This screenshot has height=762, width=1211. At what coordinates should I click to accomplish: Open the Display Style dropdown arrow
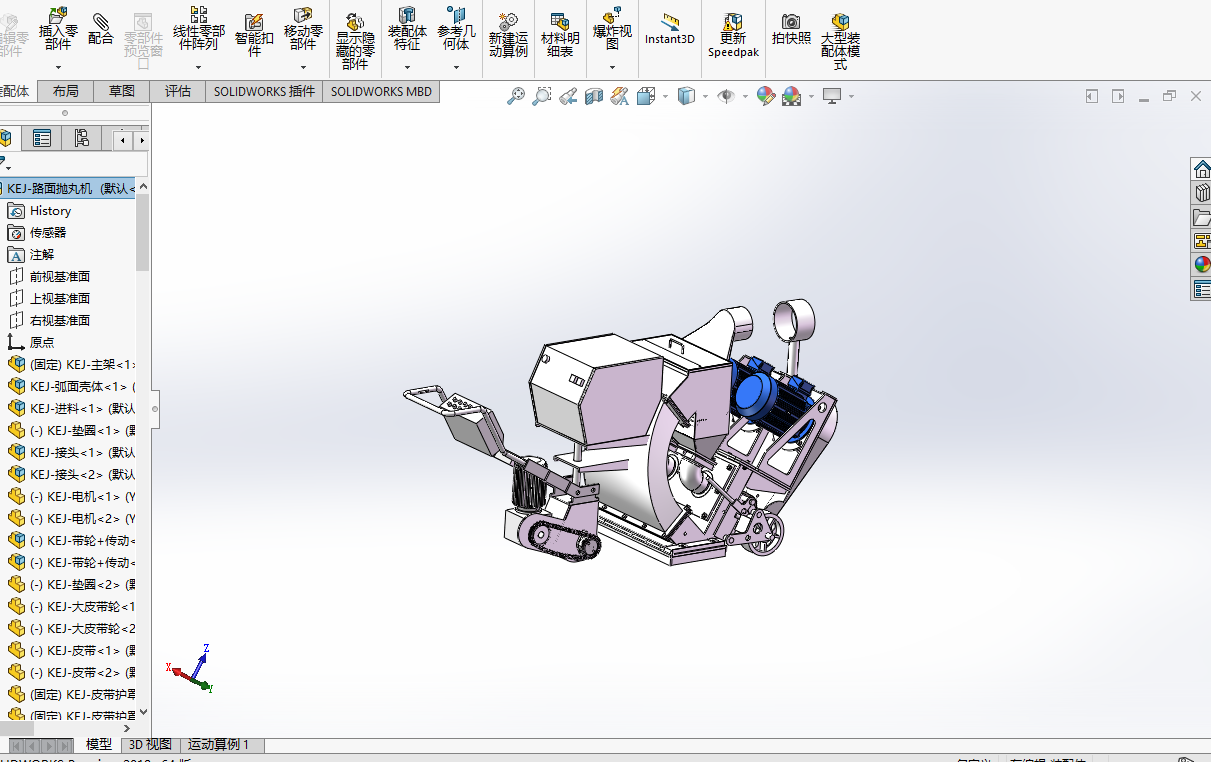[705, 97]
